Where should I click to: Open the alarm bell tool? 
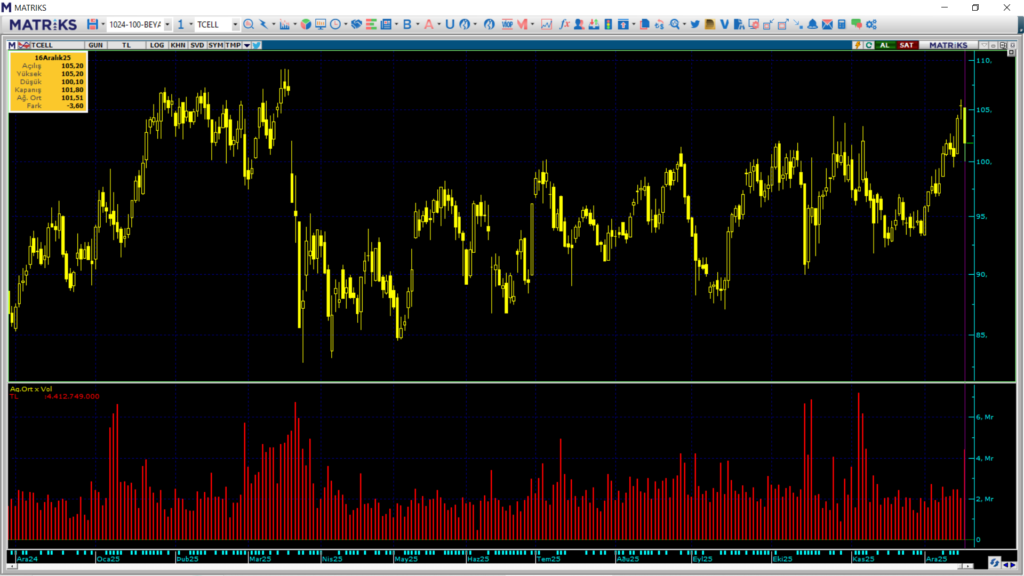(812, 24)
